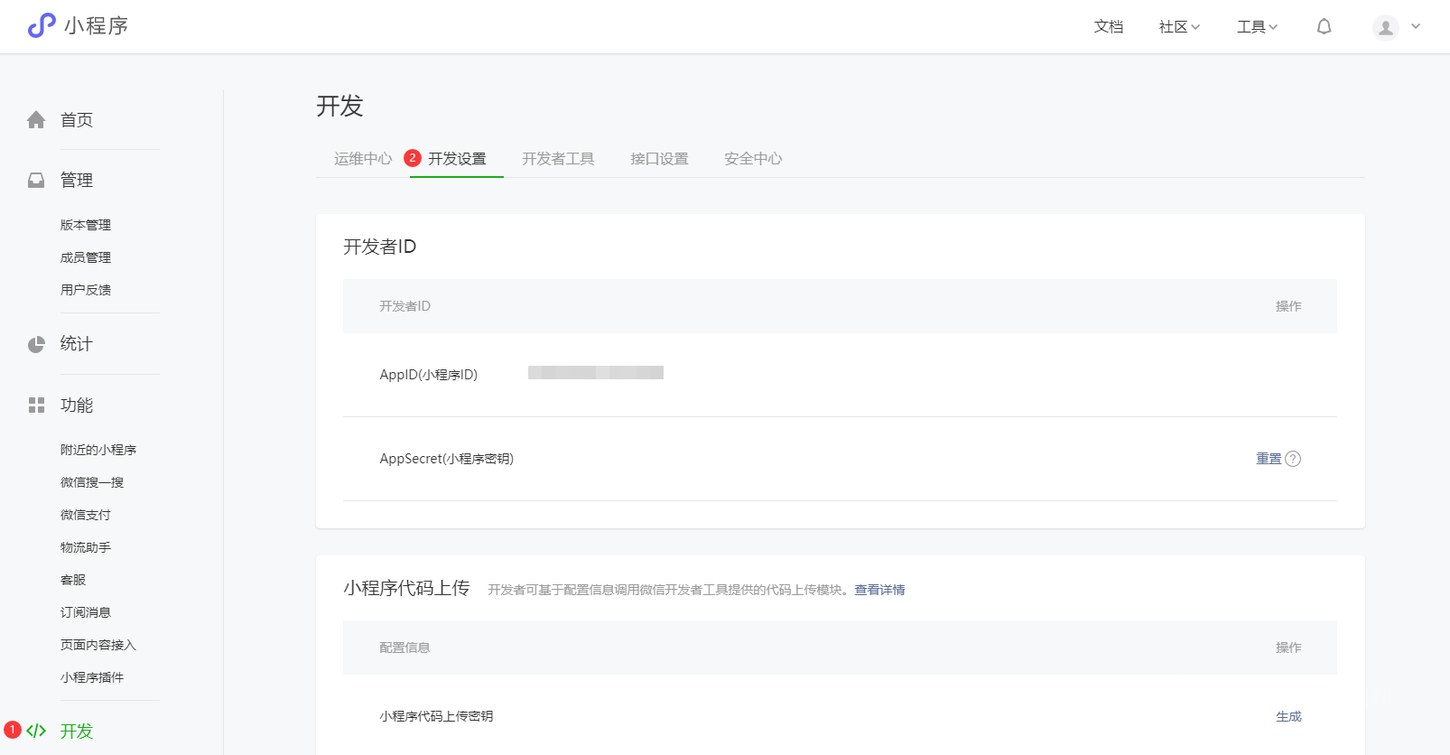This screenshot has width=1450, height=755.
Task: Click 生成 for code upload key
Action: (1289, 717)
